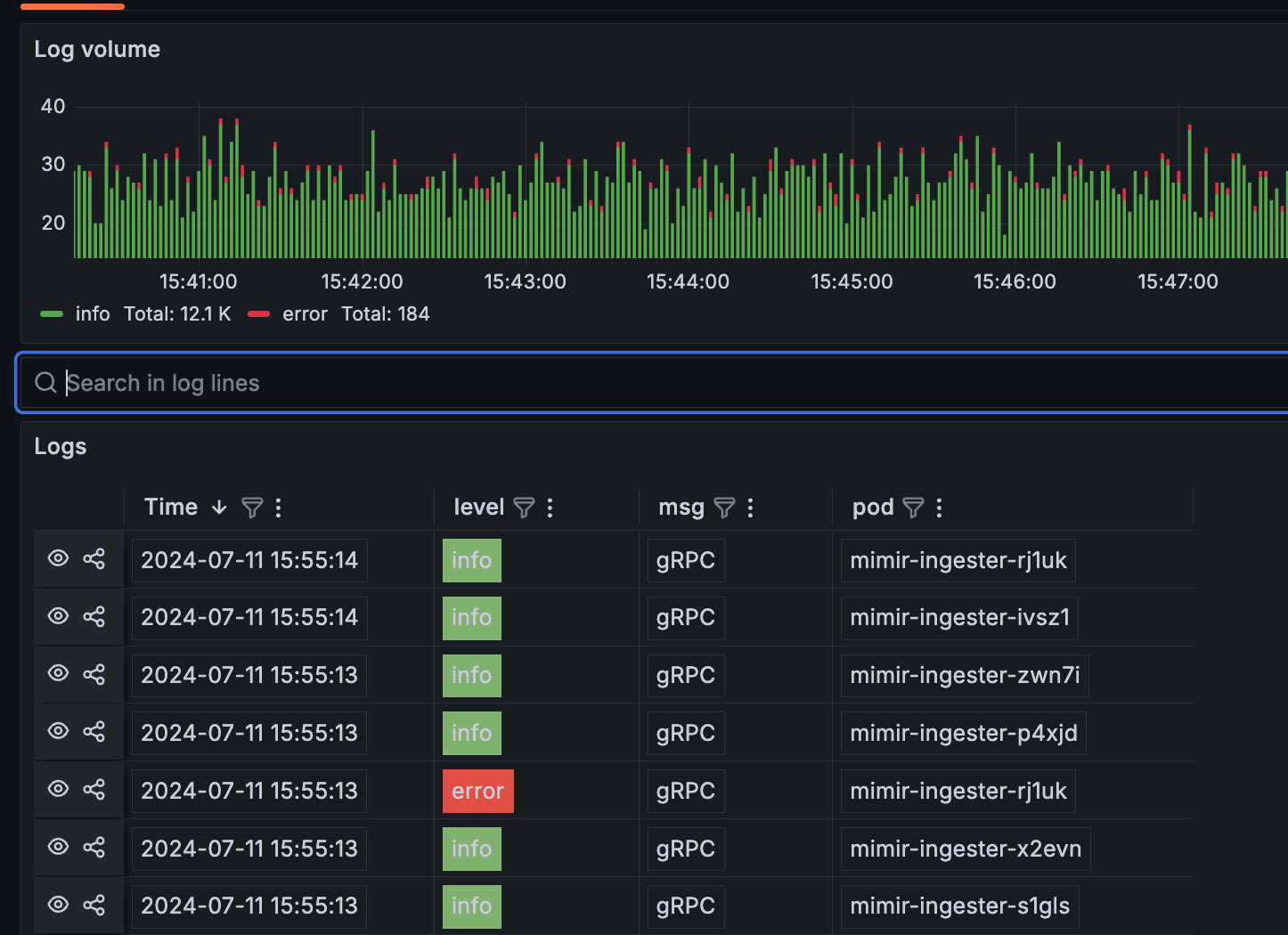
Task: Click share icon for mimir-ingester-zwn7i row
Action: (94, 675)
